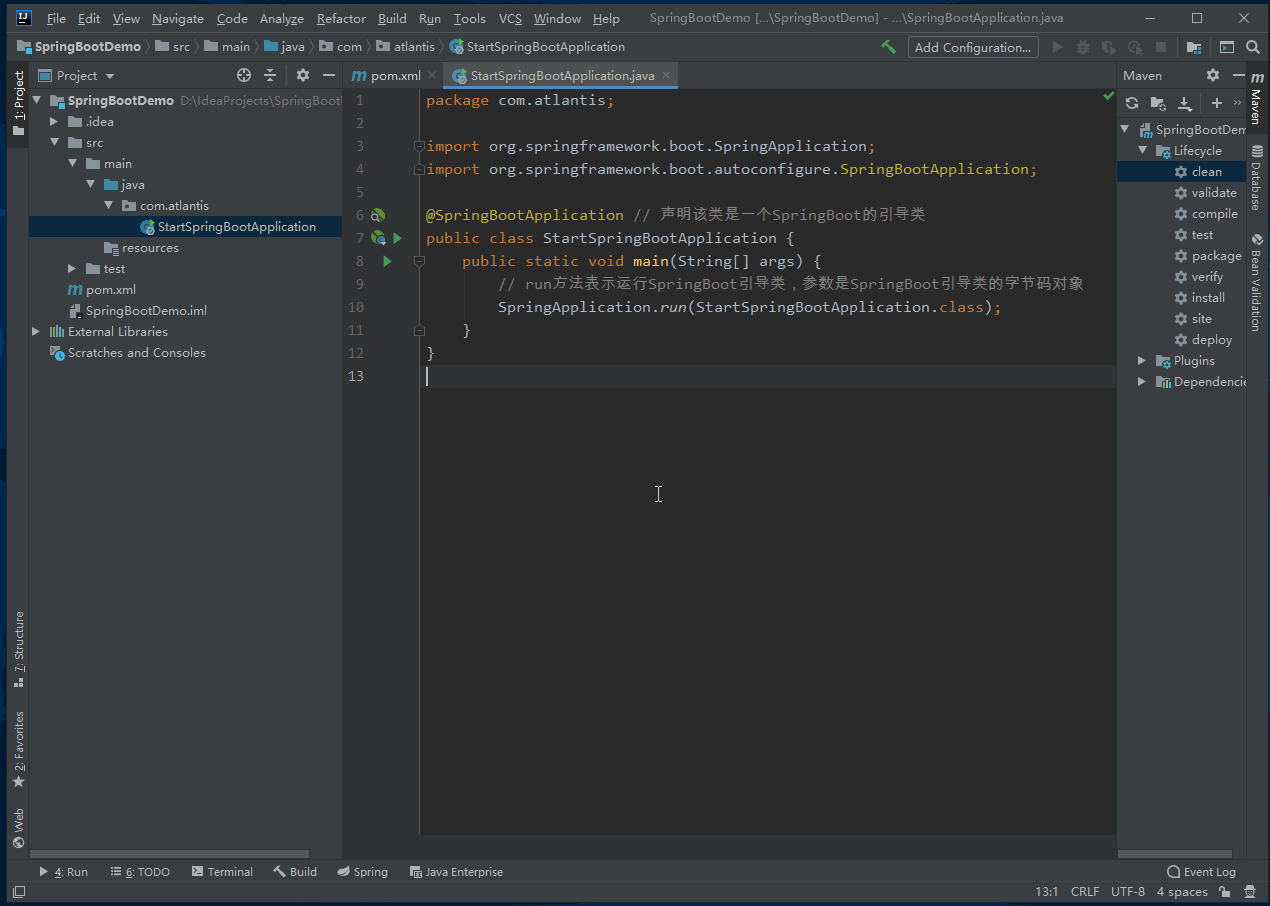Hide the Maven panel with minus icon
This screenshot has width=1270, height=906.
[1239, 75]
